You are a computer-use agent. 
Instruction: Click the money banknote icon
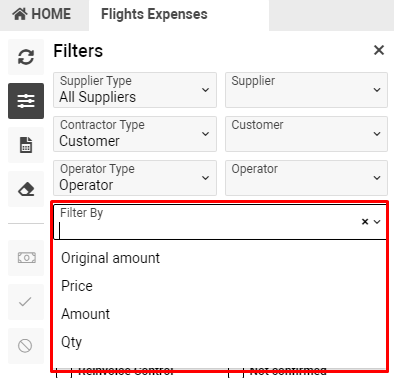pos(26,258)
